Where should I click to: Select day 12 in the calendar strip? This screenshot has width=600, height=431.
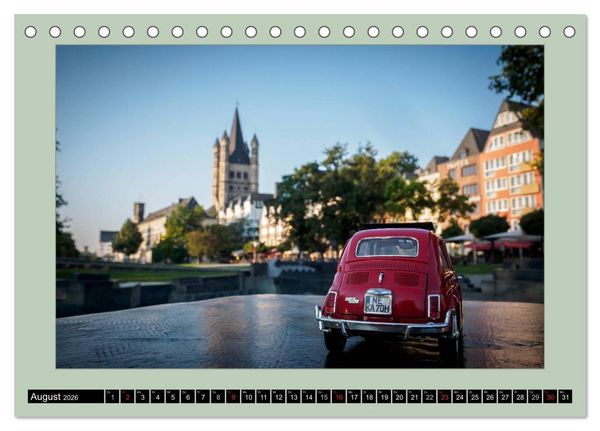(279, 397)
